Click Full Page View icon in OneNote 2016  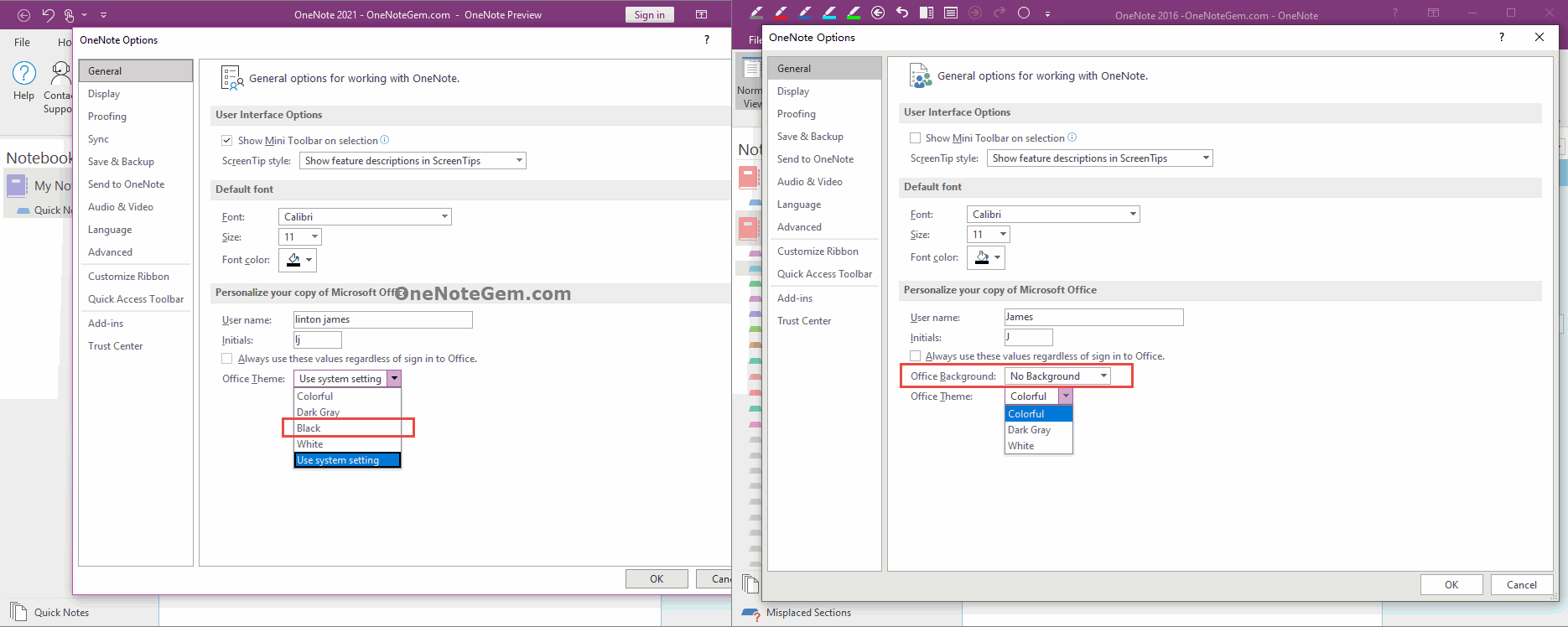point(951,13)
